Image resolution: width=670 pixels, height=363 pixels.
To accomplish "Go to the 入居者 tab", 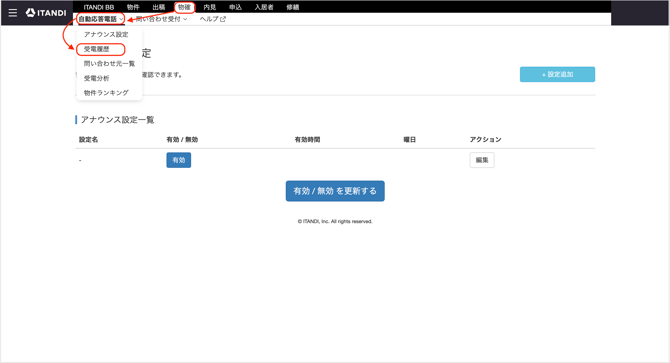I will pyautogui.click(x=264, y=7).
